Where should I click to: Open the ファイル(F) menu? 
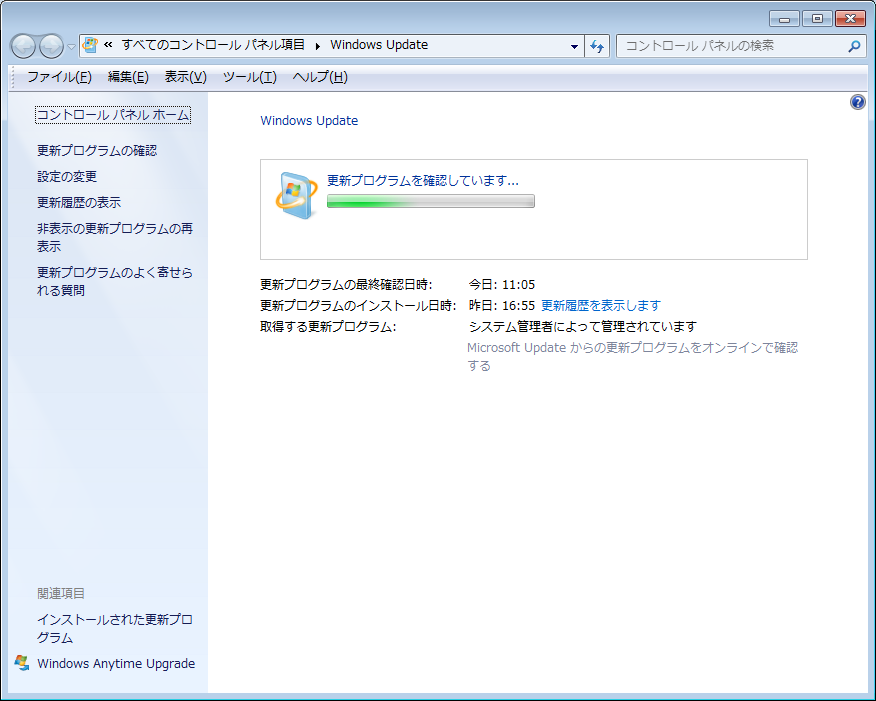59,77
